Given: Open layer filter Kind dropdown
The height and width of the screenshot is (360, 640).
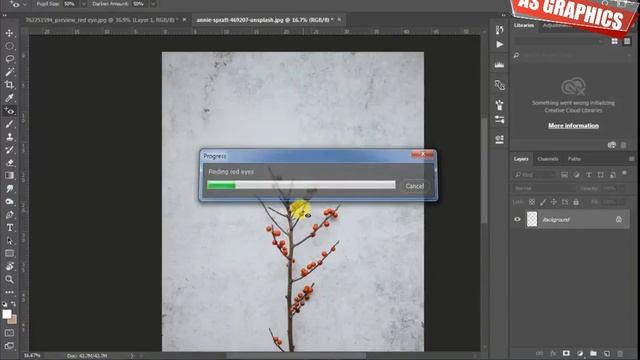Looking at the screenshot, I should [535, 175].
